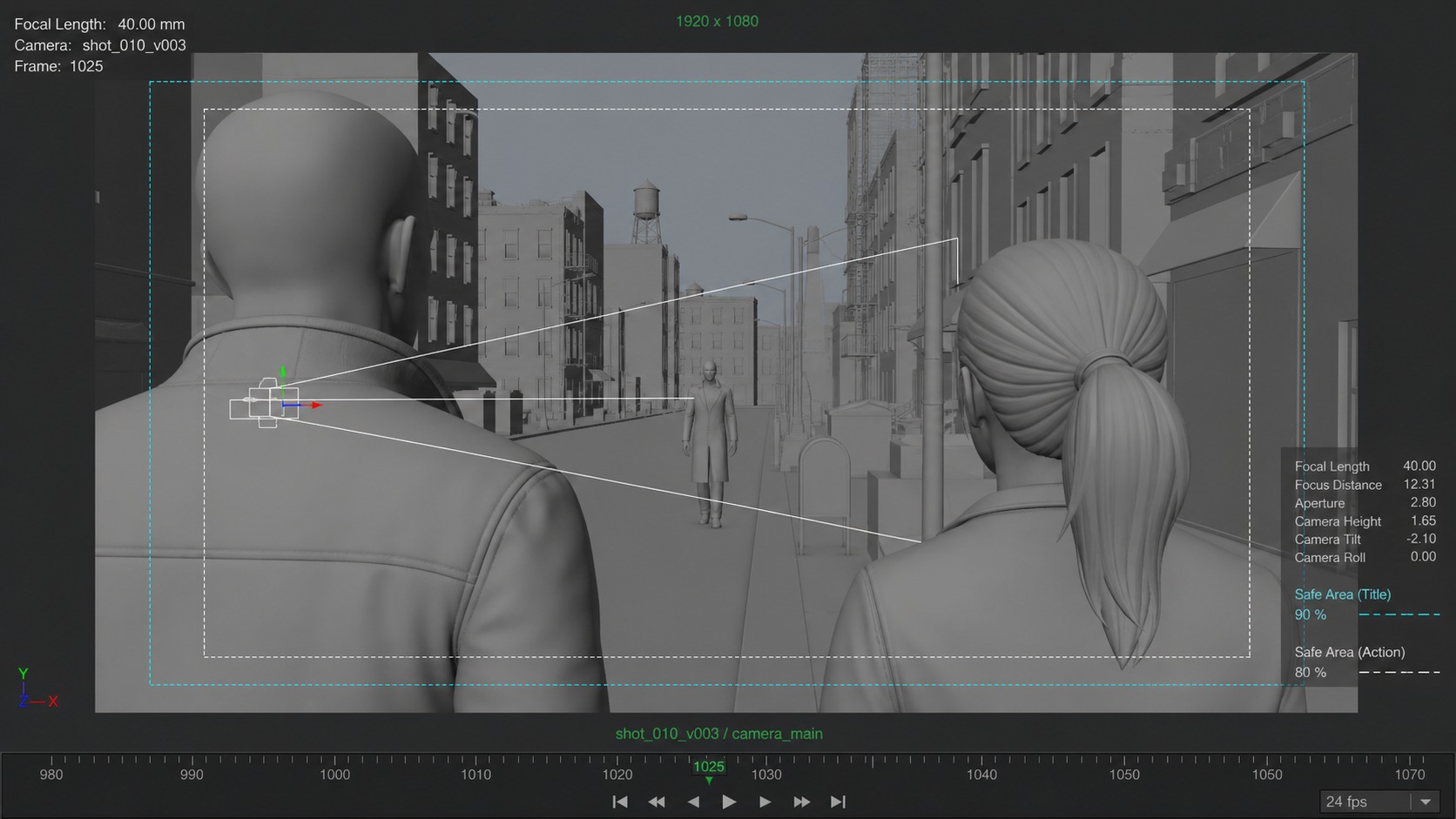Click frame 1000 on the timeline

coord(334,774)
